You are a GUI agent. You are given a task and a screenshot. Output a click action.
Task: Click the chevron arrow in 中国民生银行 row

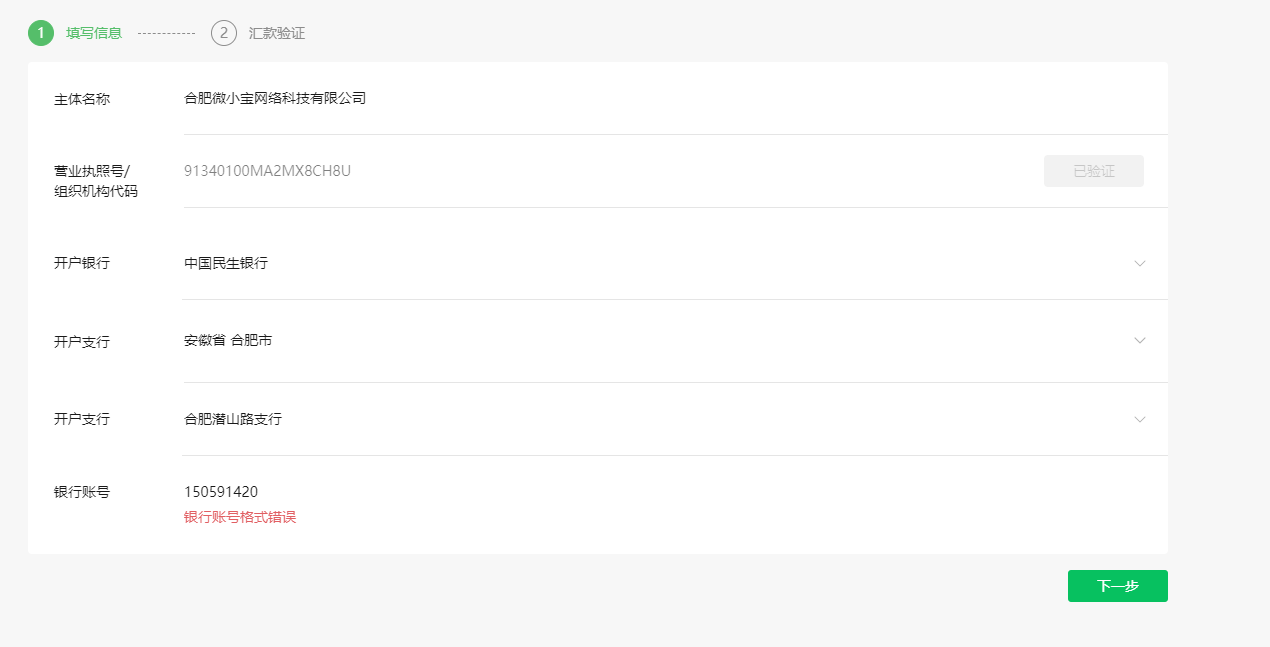point(1139,264)
